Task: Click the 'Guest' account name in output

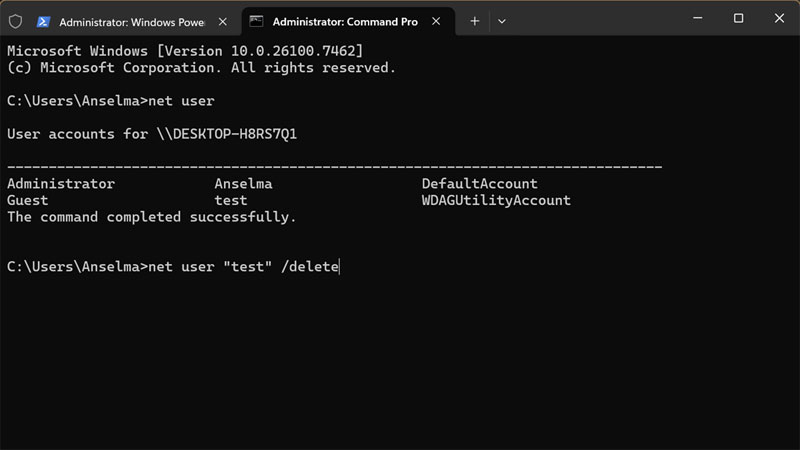Action: point(27,200)
